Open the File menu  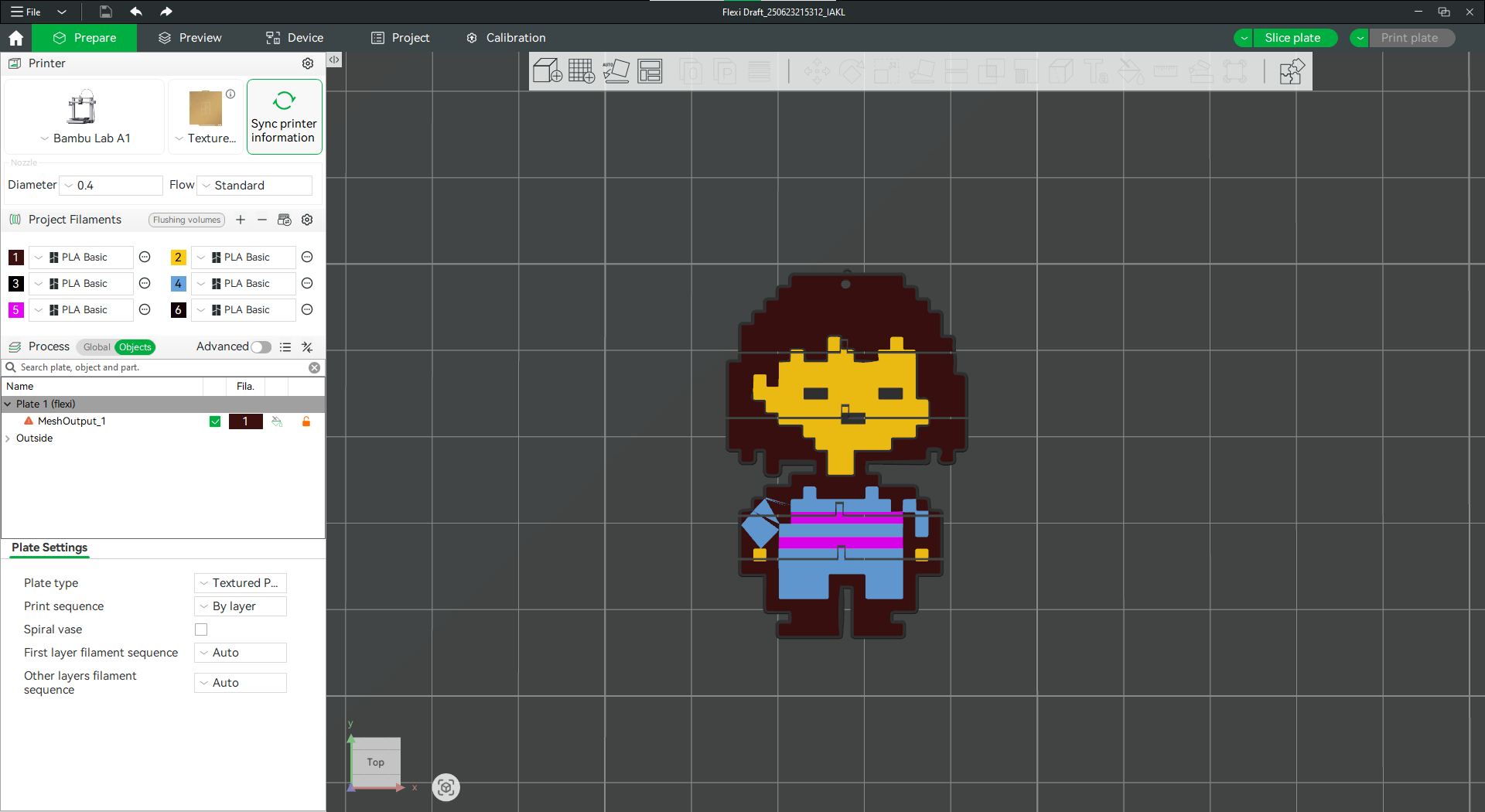[x=26, y=12]
